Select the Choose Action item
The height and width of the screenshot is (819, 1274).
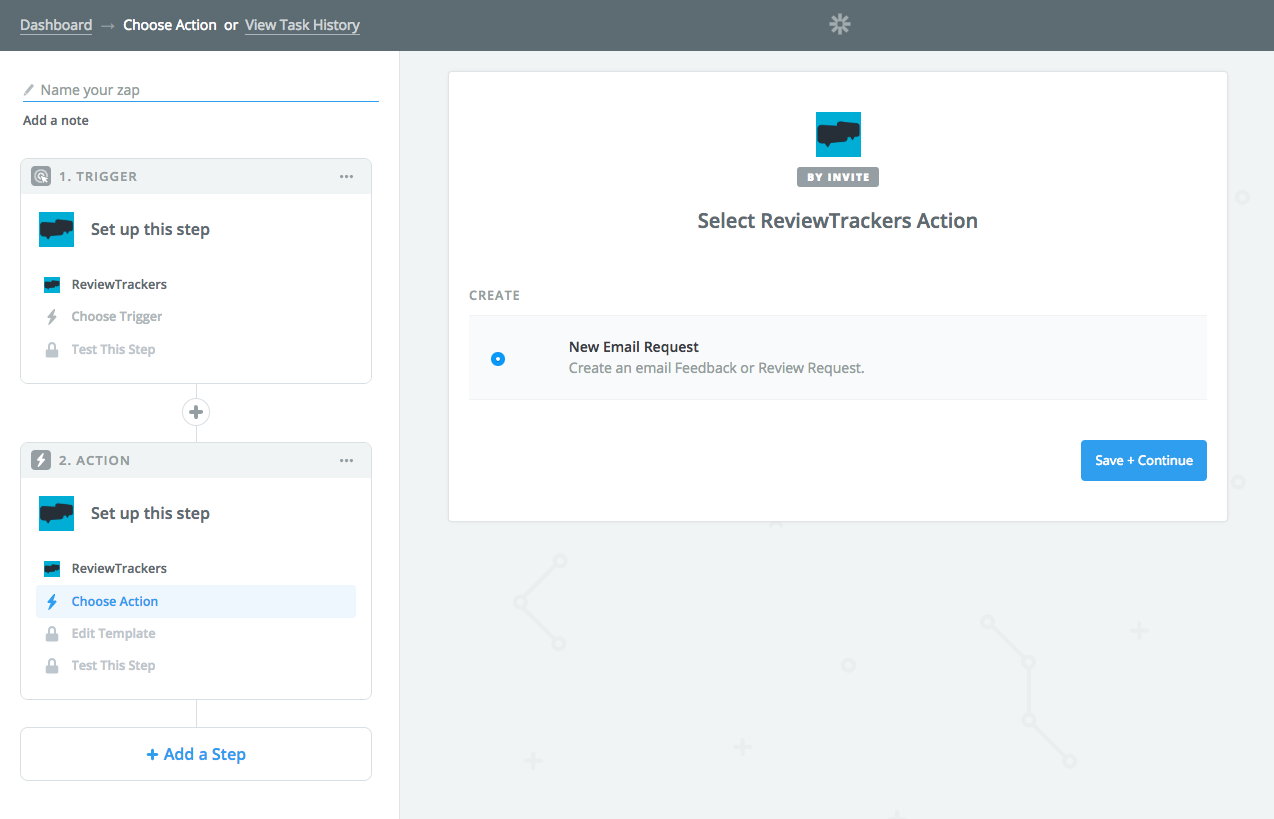click(x=196, y=601)
